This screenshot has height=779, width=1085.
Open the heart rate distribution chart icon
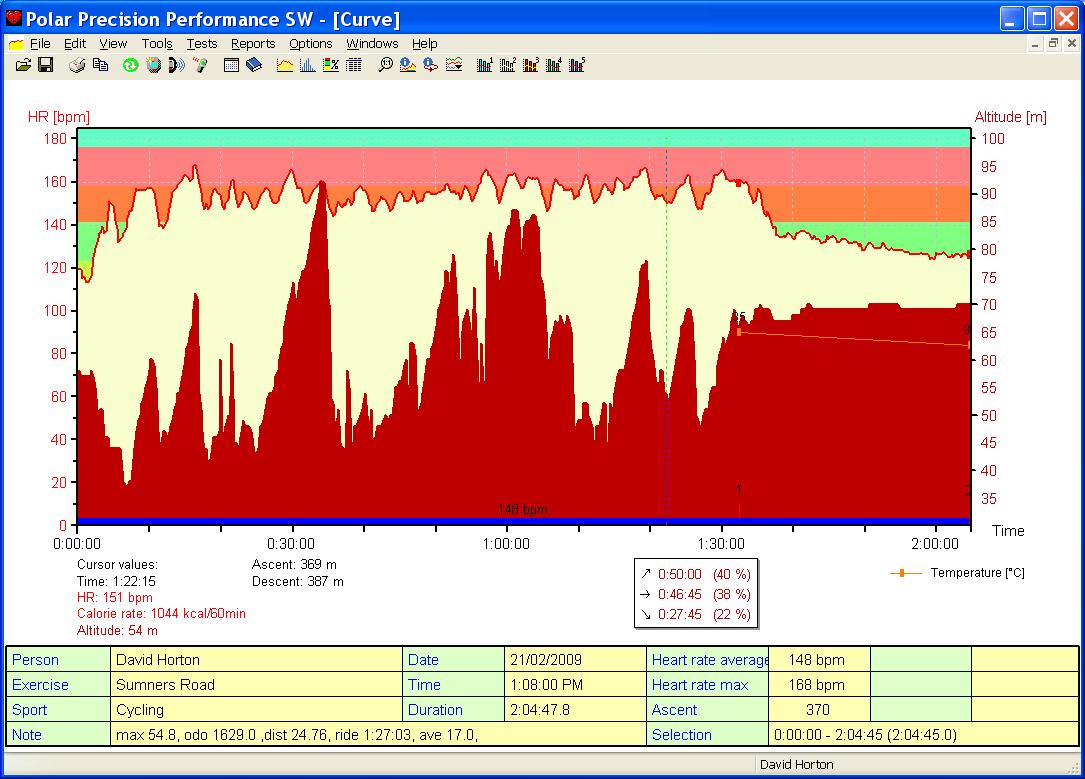tap(307, 64)
